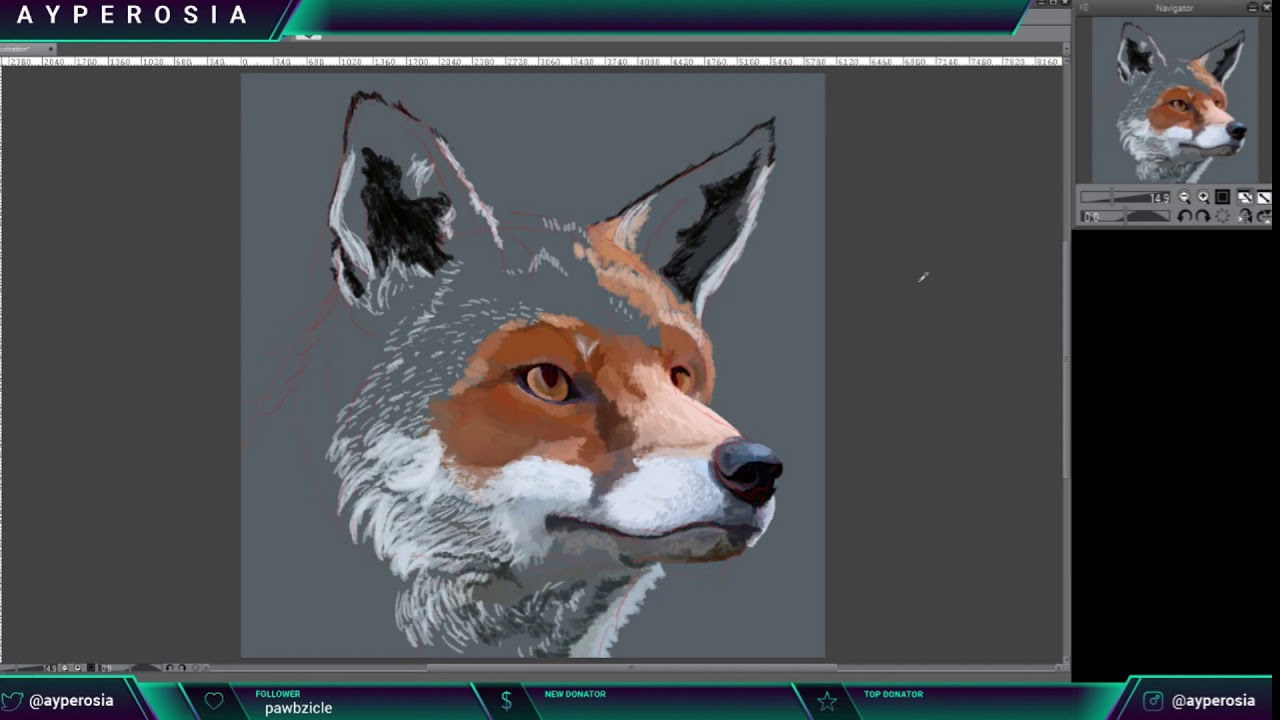Click the AYPEROSIA title text
Image resolution: width=1280 pixels, height=720 pixels.
click(x=132, y=15)
